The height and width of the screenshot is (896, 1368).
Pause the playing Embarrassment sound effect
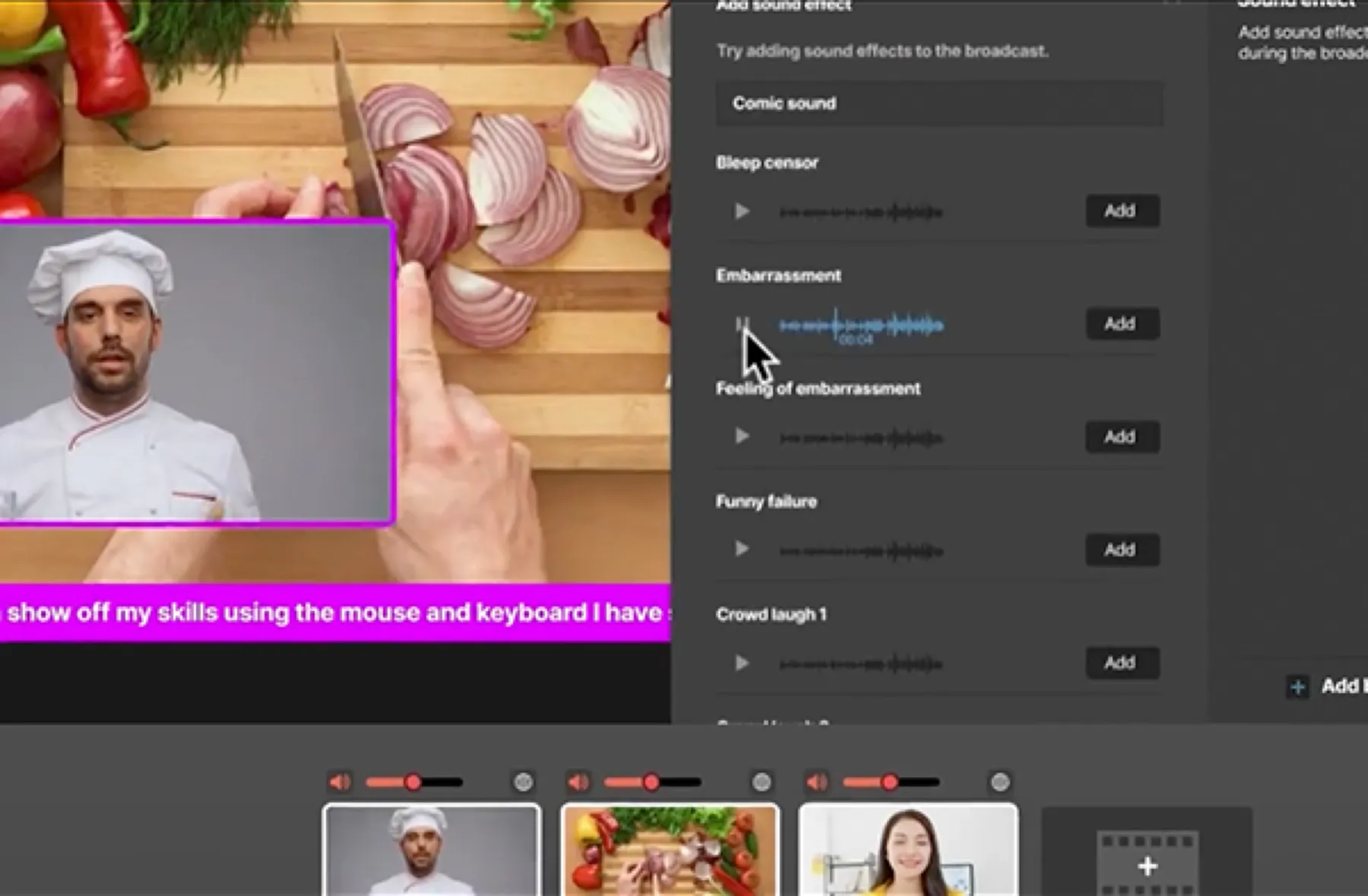(x=741, y=325)
